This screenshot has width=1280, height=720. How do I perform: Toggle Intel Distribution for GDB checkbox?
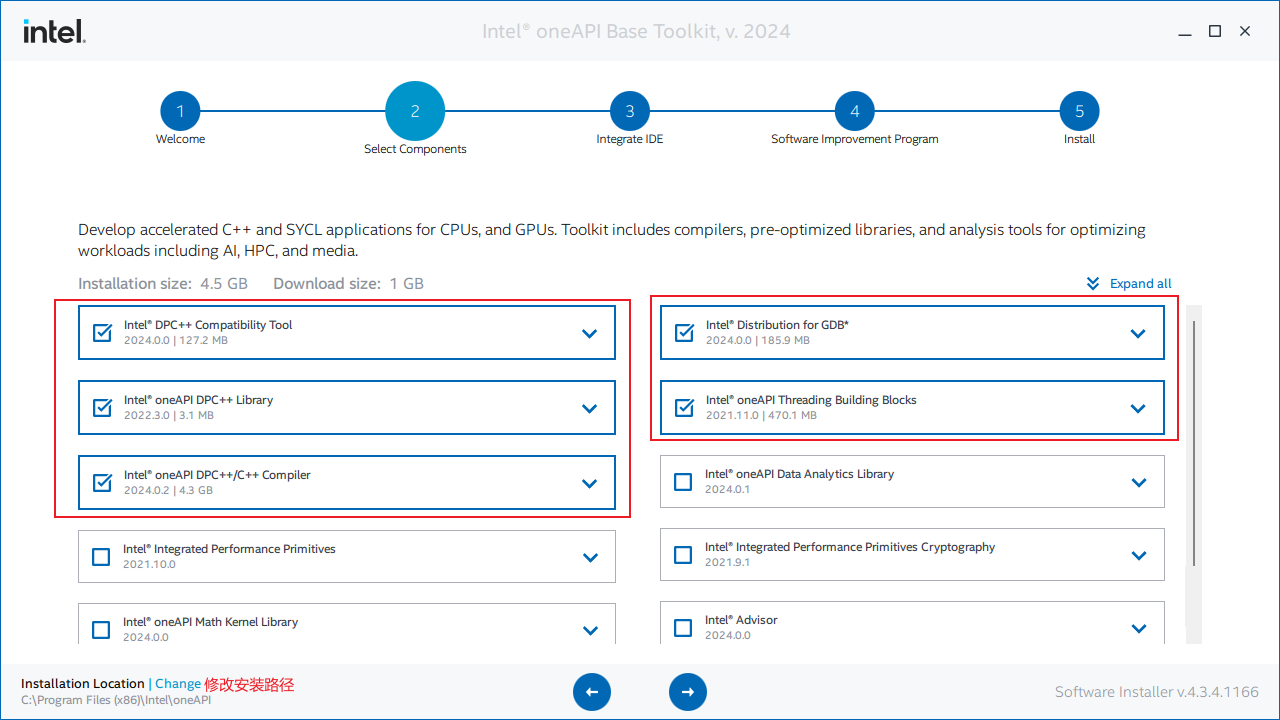pos(684,333)
